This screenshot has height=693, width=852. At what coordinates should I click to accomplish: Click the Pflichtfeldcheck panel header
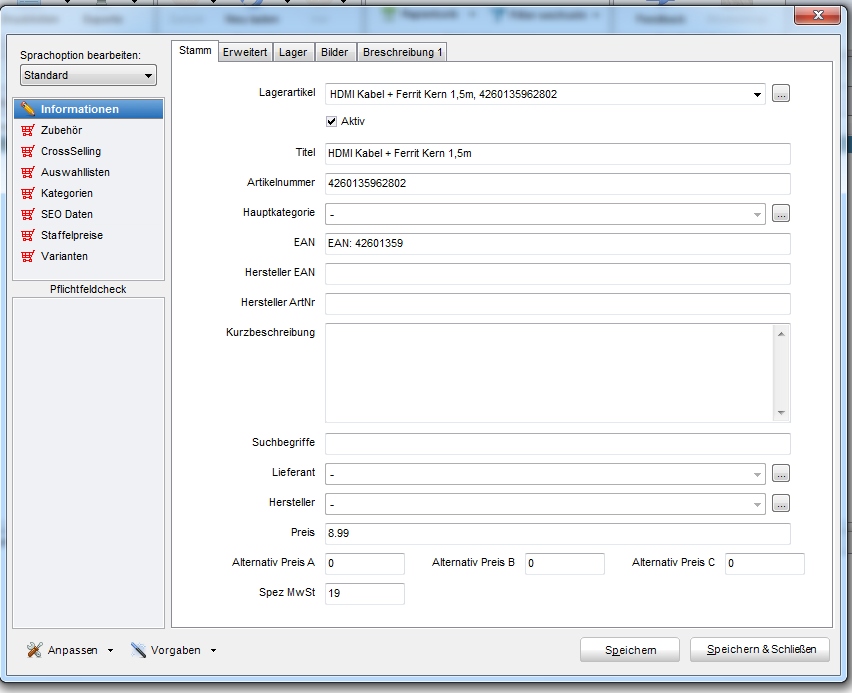click(88, 289)
